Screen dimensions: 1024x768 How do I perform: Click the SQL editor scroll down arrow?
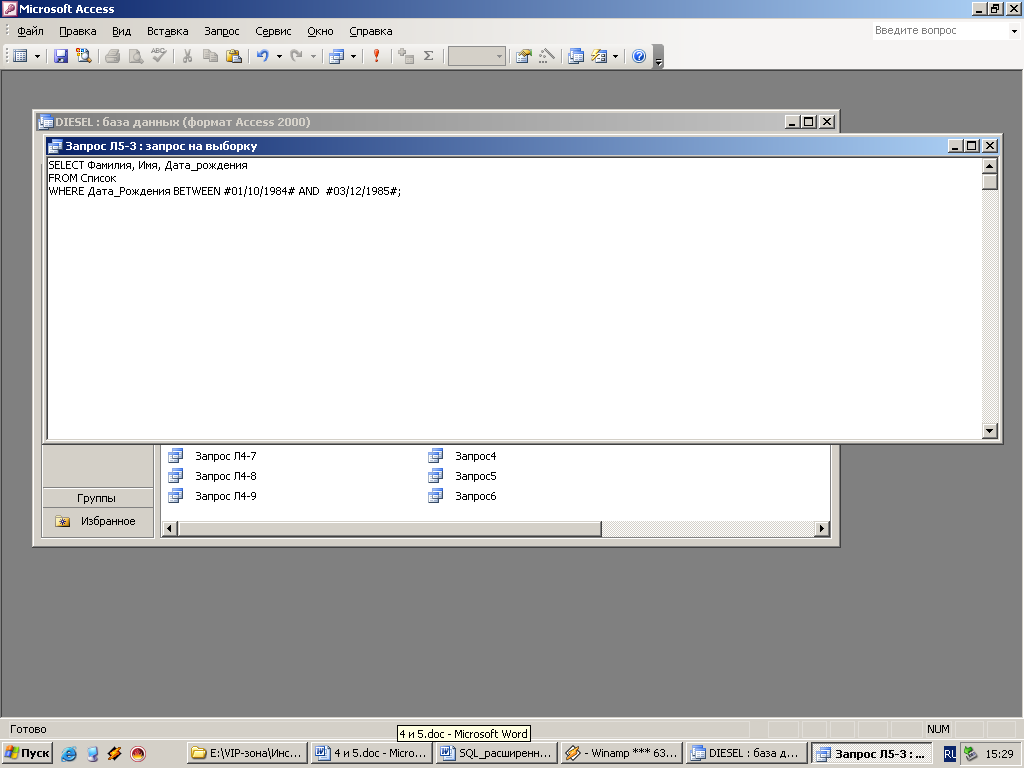pos(989,430)
